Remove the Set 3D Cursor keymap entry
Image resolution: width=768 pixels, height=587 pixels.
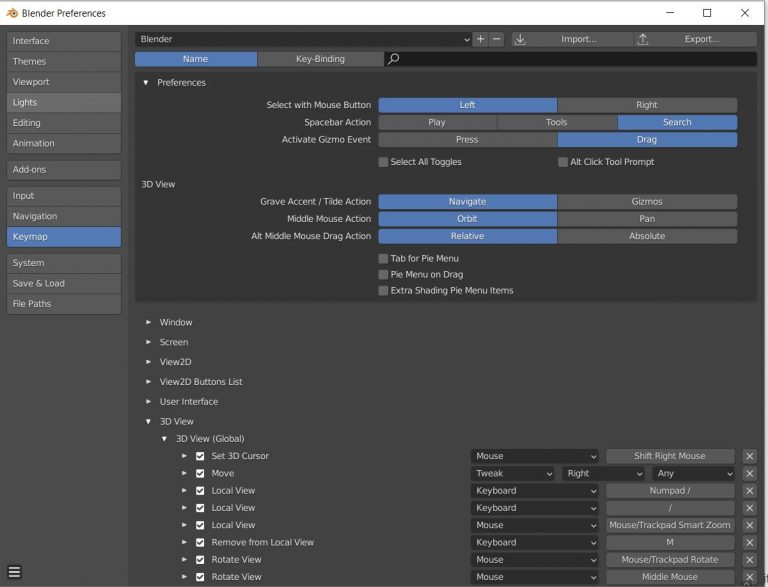pyautogui.click(x=749, y=456)
